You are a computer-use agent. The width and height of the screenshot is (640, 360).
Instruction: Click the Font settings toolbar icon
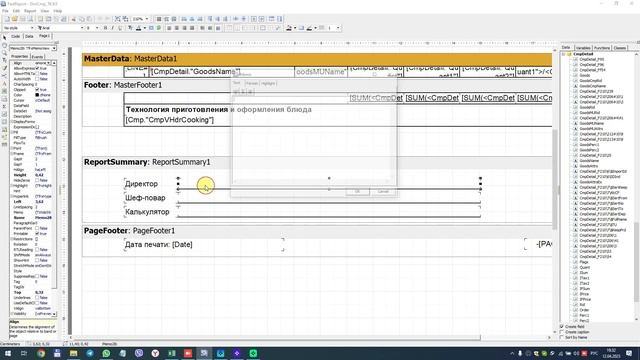click(x=130, y=28)
